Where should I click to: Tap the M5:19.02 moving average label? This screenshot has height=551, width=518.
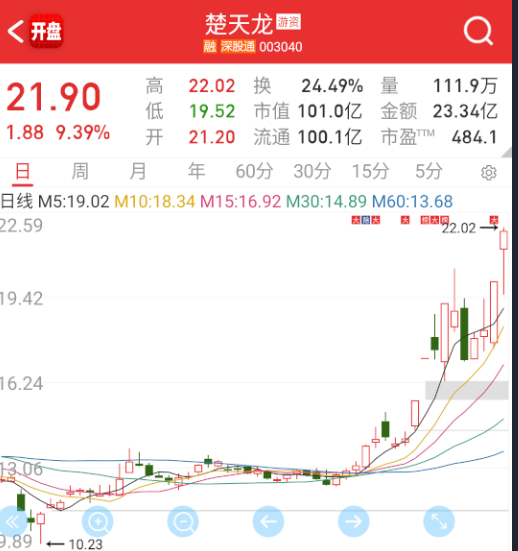[73, 202]
